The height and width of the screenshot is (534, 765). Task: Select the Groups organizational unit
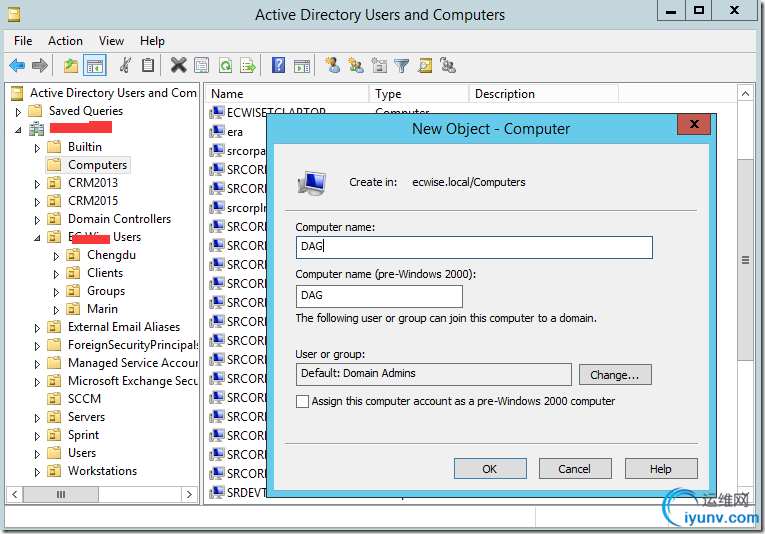[106, 291]
